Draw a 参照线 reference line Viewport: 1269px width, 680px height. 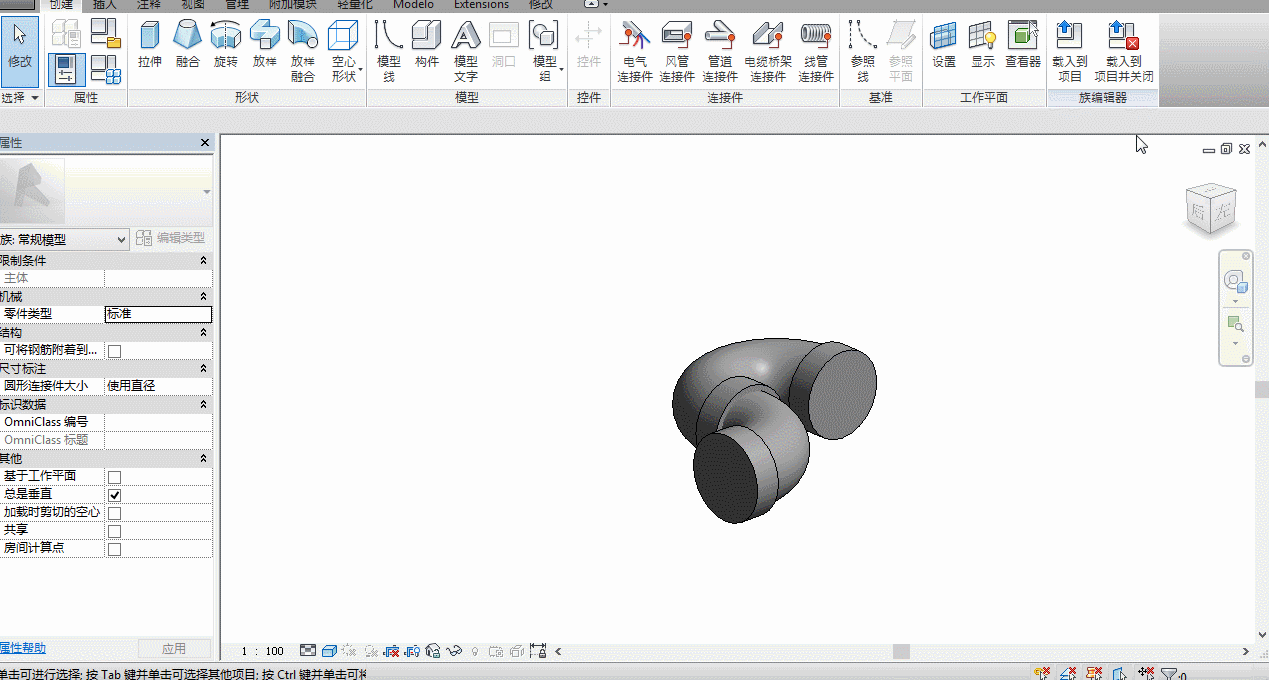click(x=862, y=51)
